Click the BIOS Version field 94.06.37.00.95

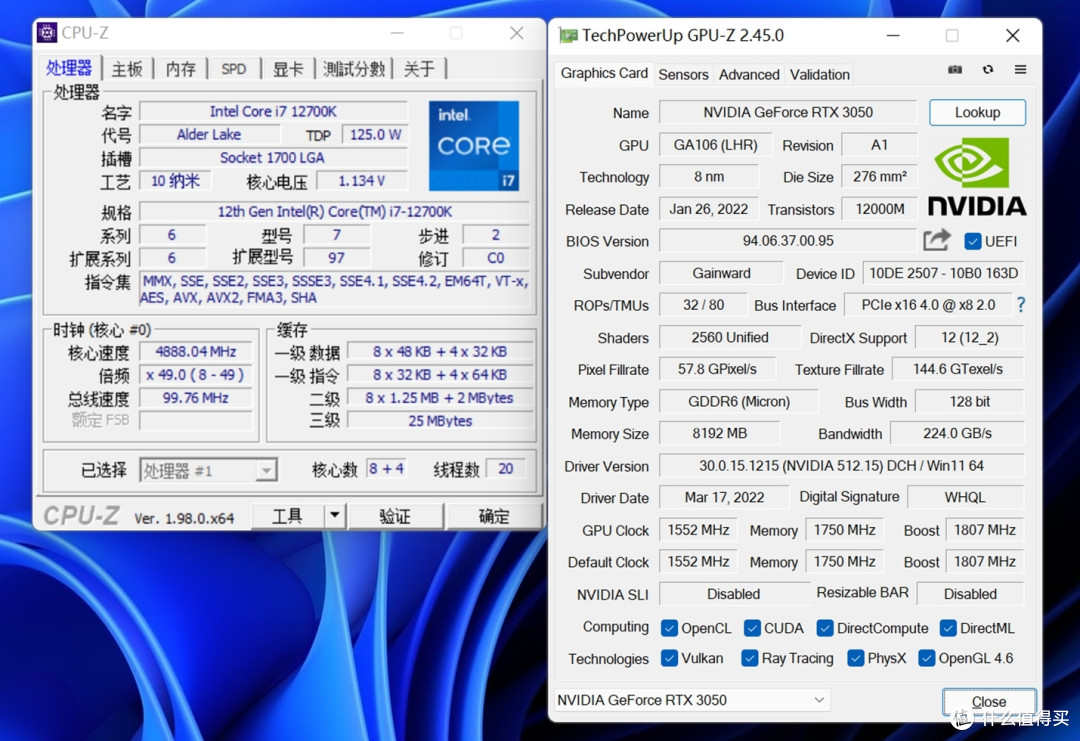point(788,241)
